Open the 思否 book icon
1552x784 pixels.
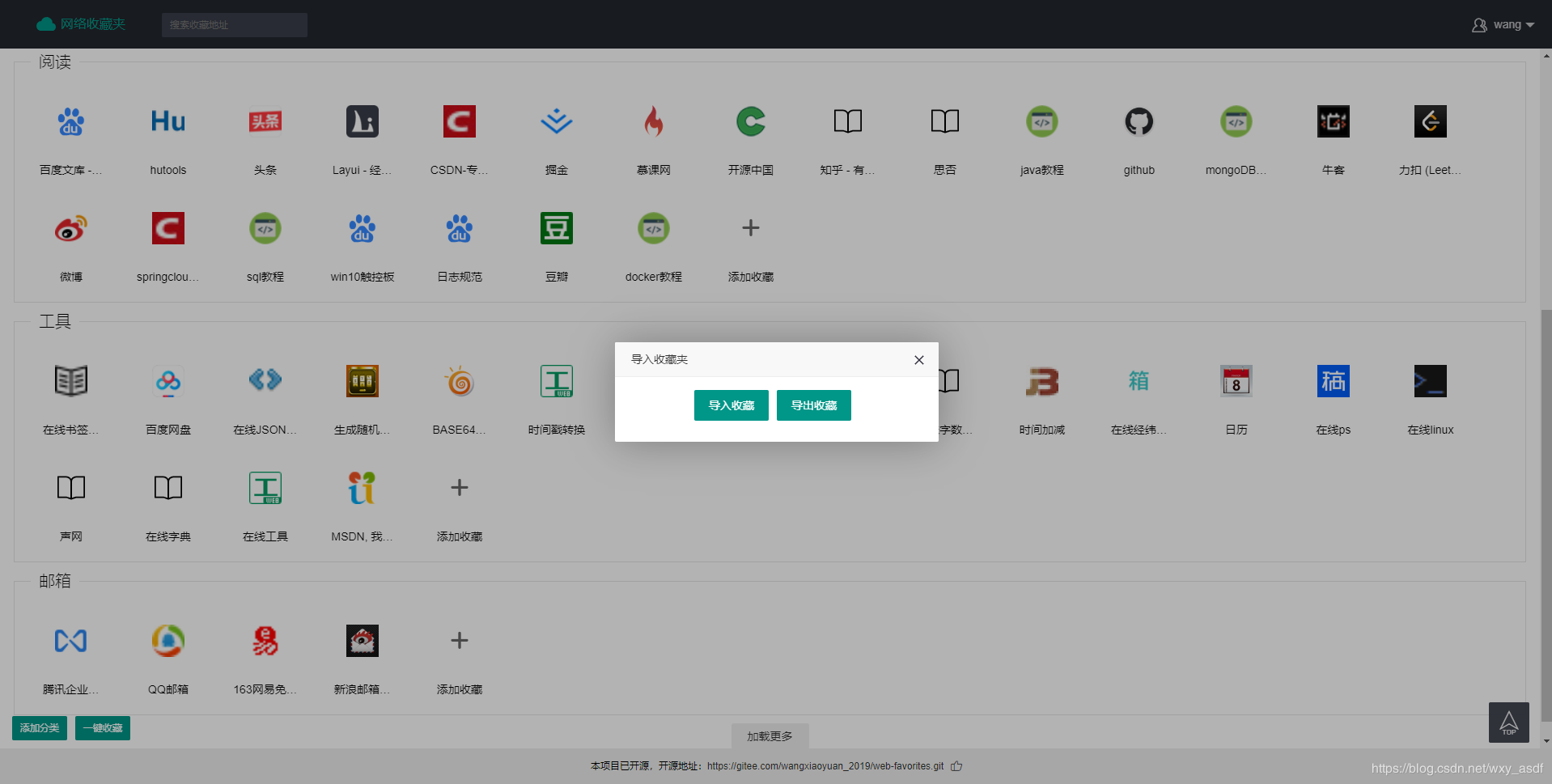(945, 121)
